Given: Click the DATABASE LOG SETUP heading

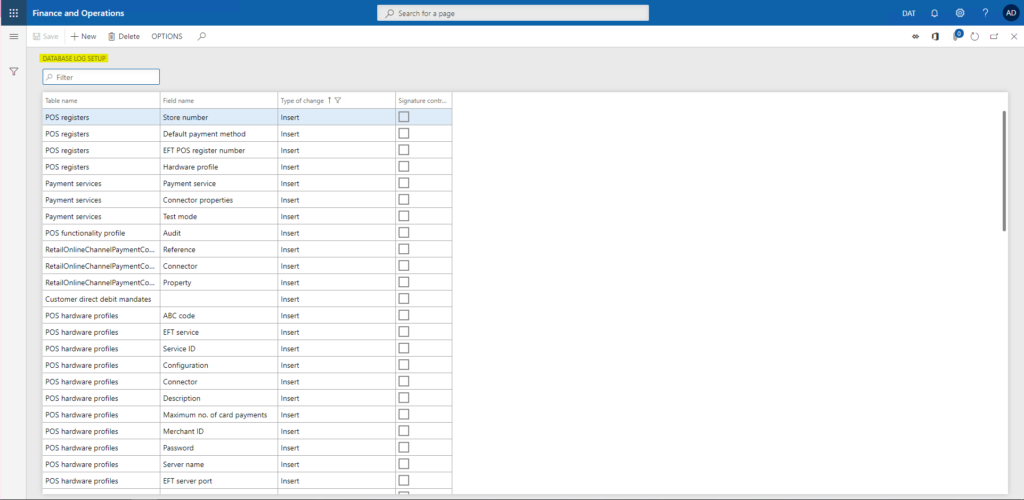Looking at the screenshot, I should [74, 58].
